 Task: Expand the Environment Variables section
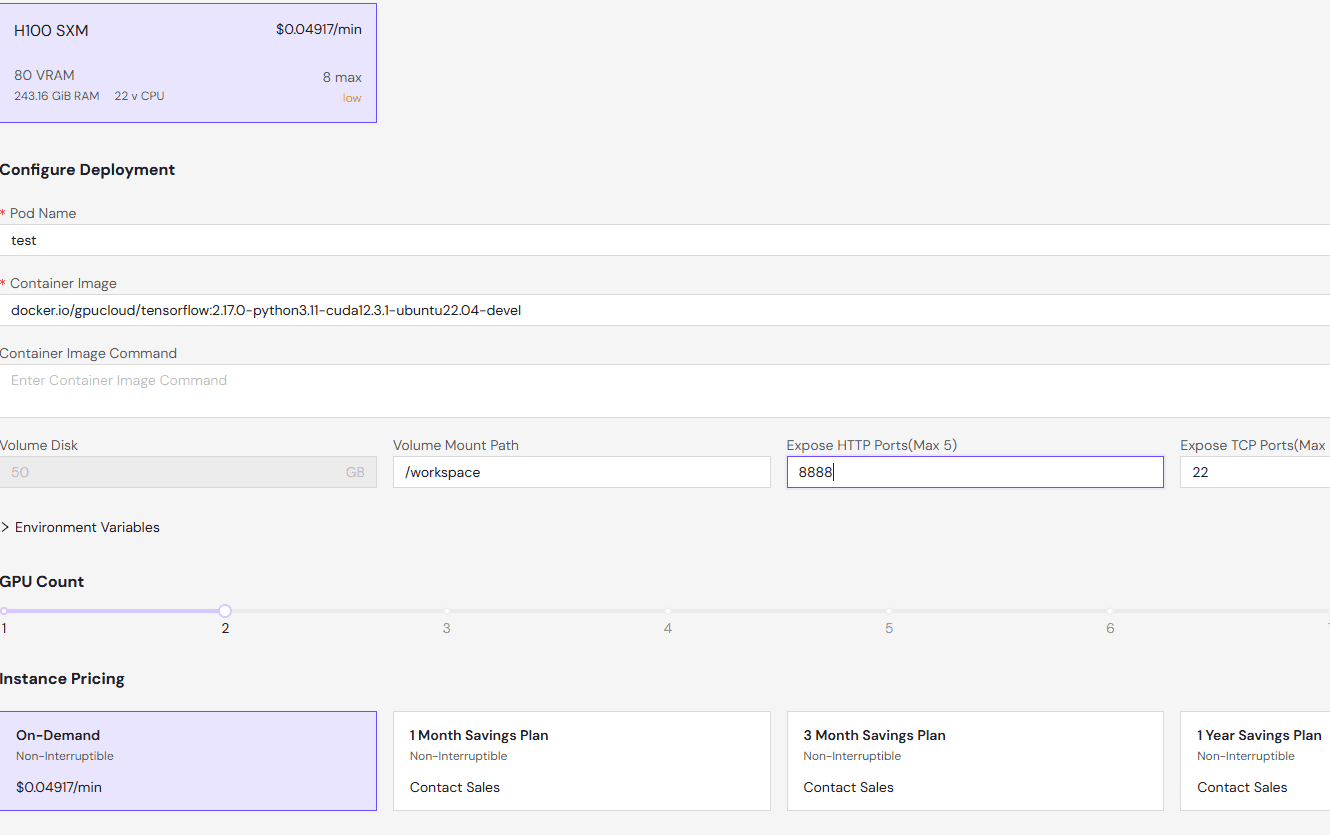87,527
